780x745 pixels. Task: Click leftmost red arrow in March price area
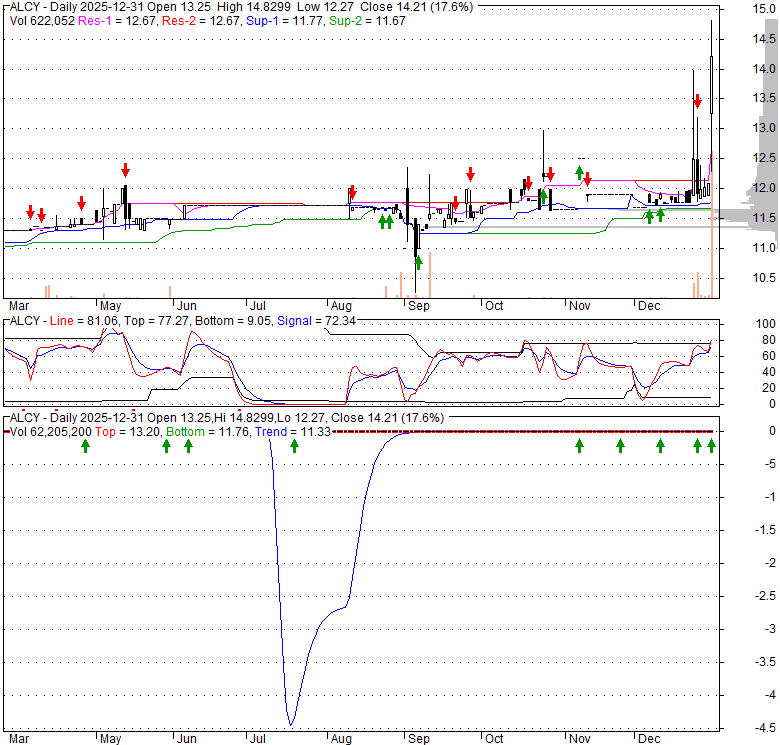(31, 212)
